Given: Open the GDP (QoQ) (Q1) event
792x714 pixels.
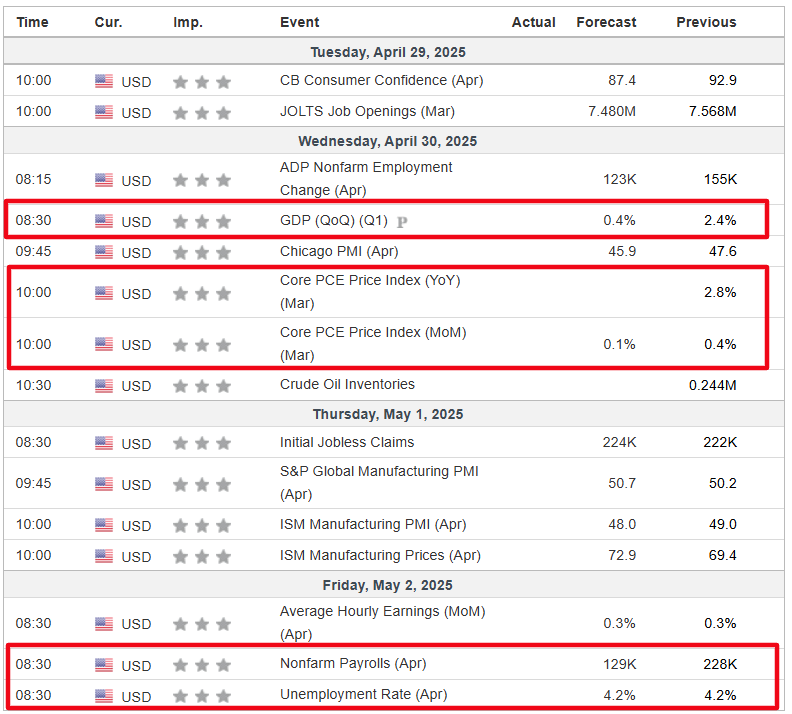Looking at the screenshot, I should click(335, 221).
